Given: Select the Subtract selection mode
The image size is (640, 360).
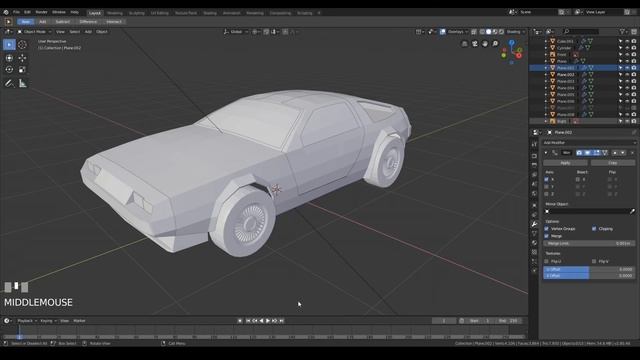Looking at the screenshot, I should 62,22.
